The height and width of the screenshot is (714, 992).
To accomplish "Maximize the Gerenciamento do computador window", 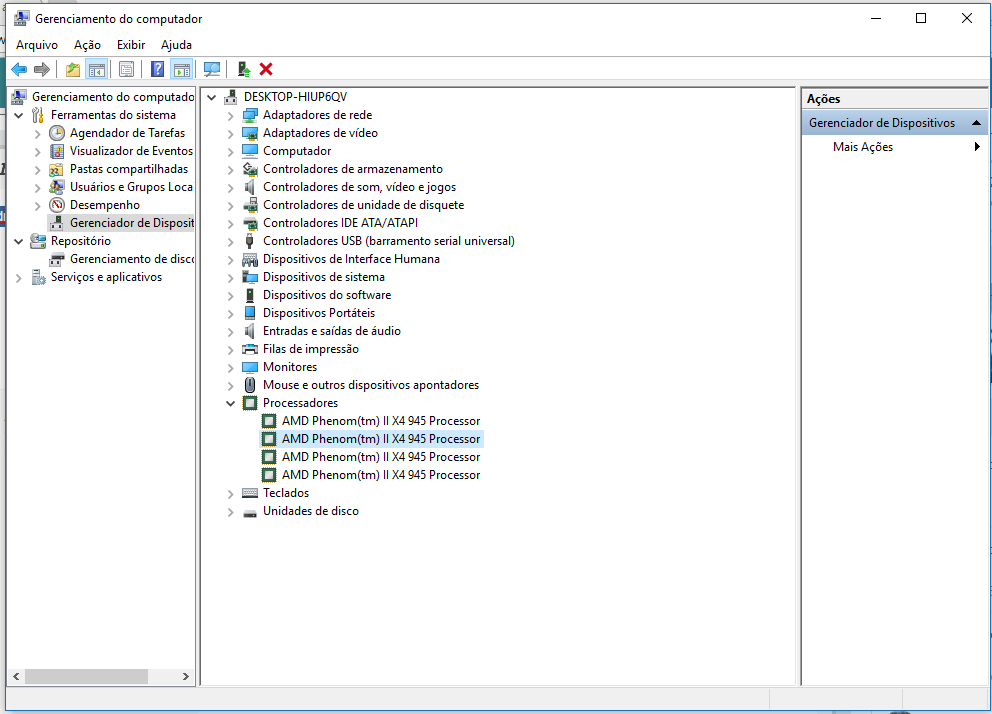I will click(x=921, y=18).
